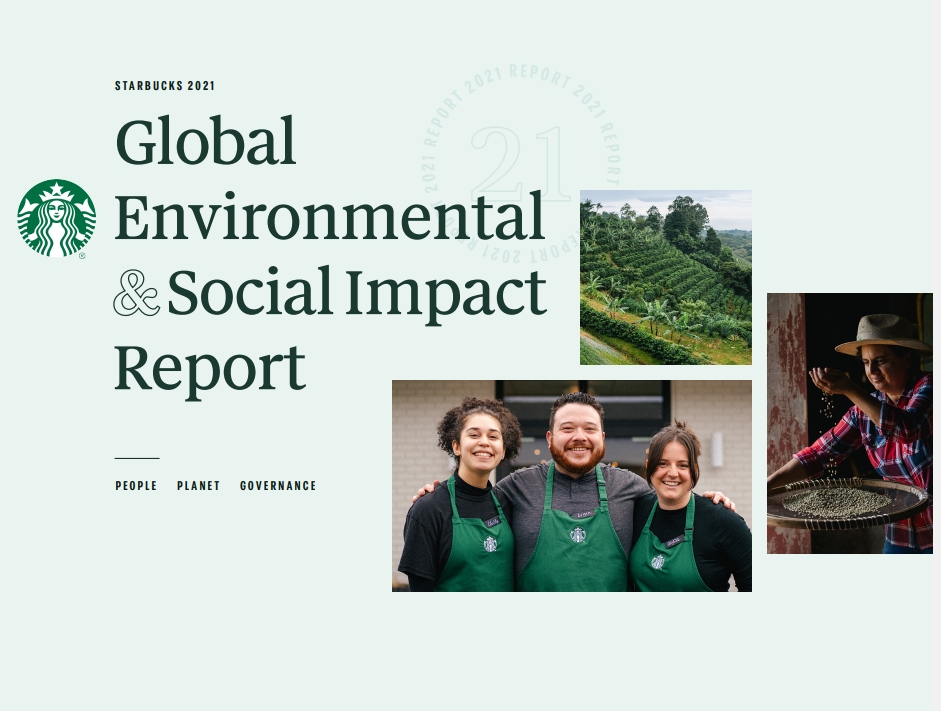This screenshot has height=711, width=941.
Task: Click the "STARBUCKS 2021" header text
Action: (165, 86)
